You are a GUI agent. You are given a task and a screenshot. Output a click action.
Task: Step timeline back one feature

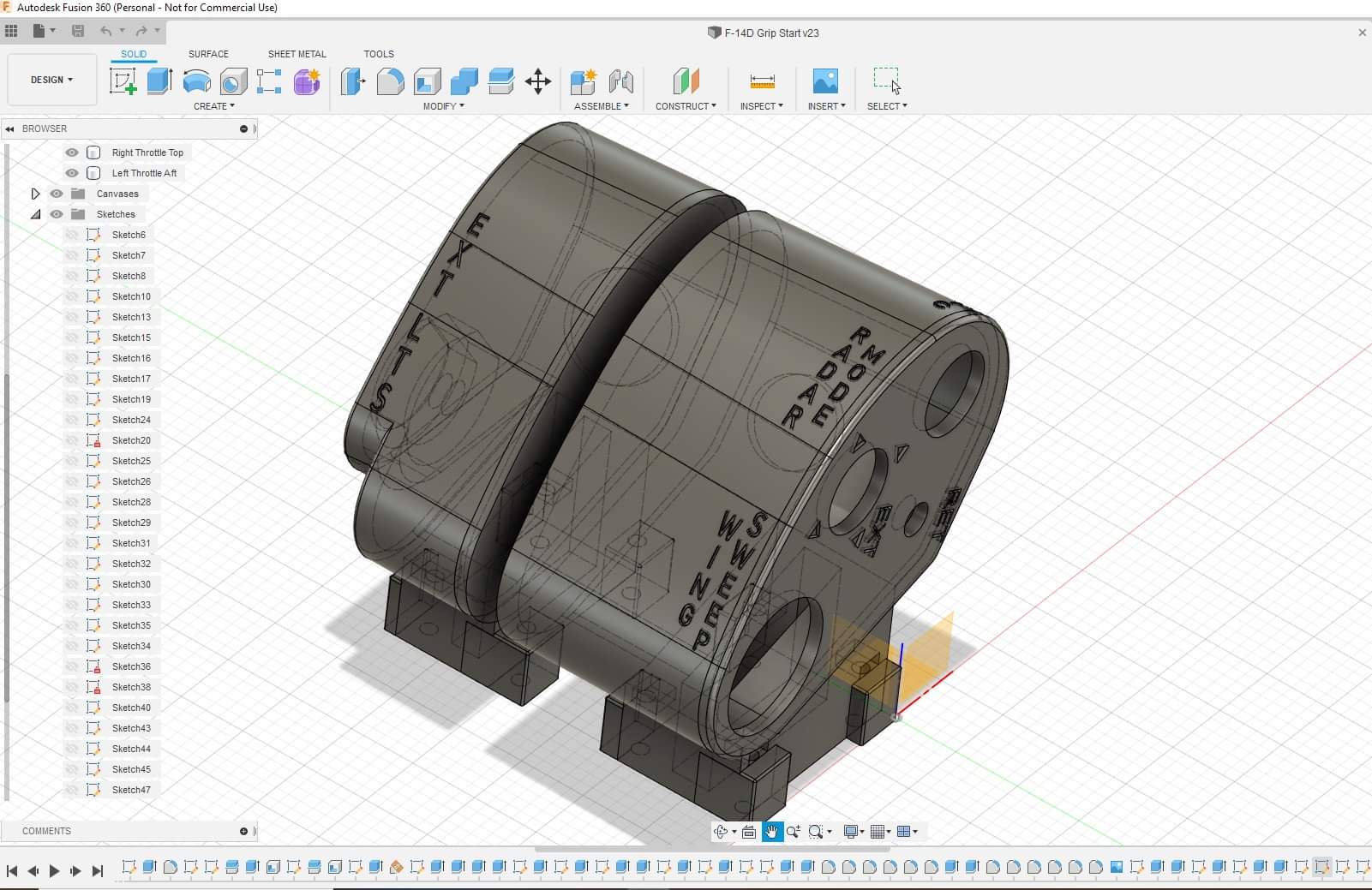click(x=33, y=870)
